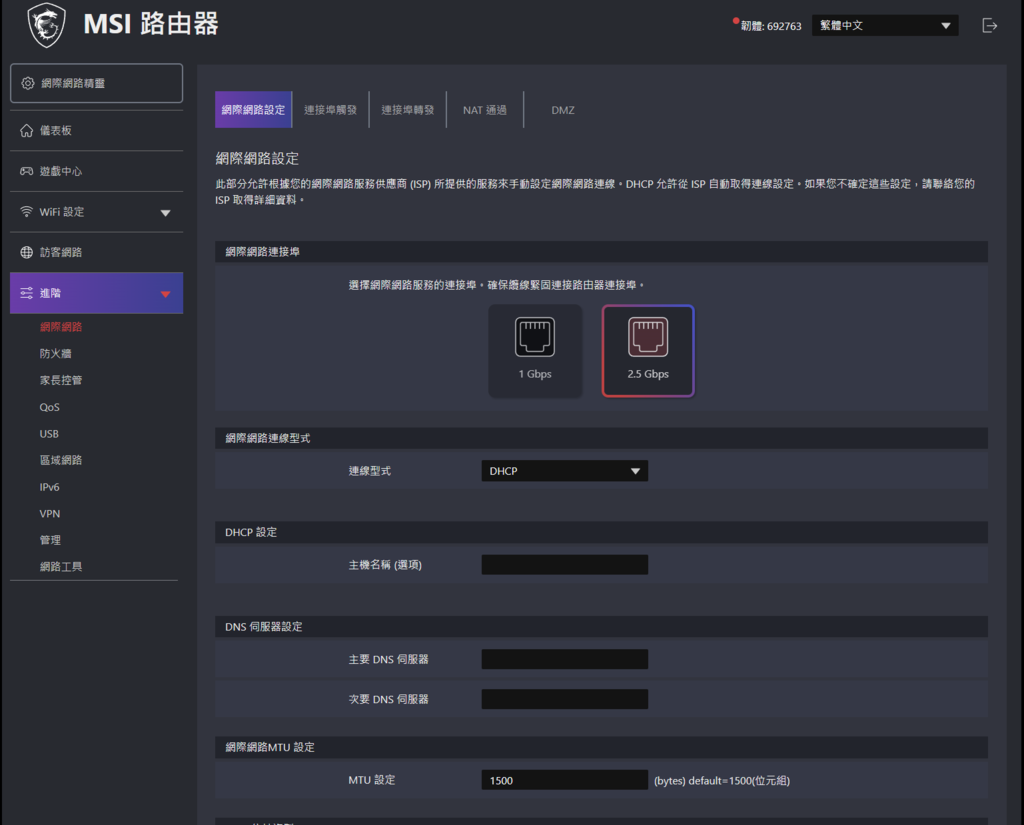Click the WiFi icon beside WiFi 設定
Viewport: 1024px width, 825px height.
pyautogui.click(x=26, y=212)
